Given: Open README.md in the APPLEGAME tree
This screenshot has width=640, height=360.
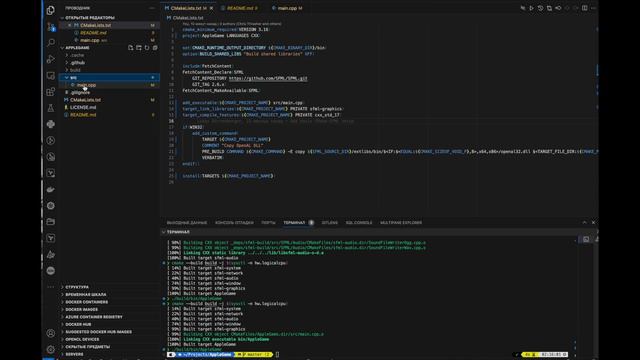Looking at the screenshot, I should pyautogui.click(x=109, y=115).
